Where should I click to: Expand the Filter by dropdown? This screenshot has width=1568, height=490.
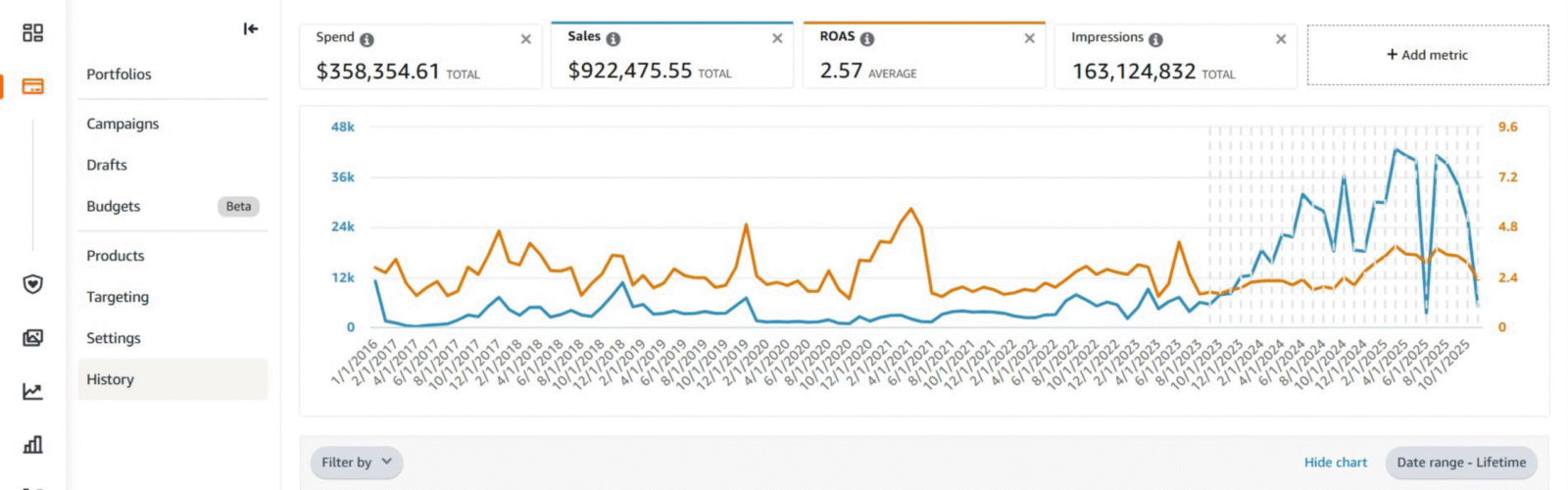(357, 463)
